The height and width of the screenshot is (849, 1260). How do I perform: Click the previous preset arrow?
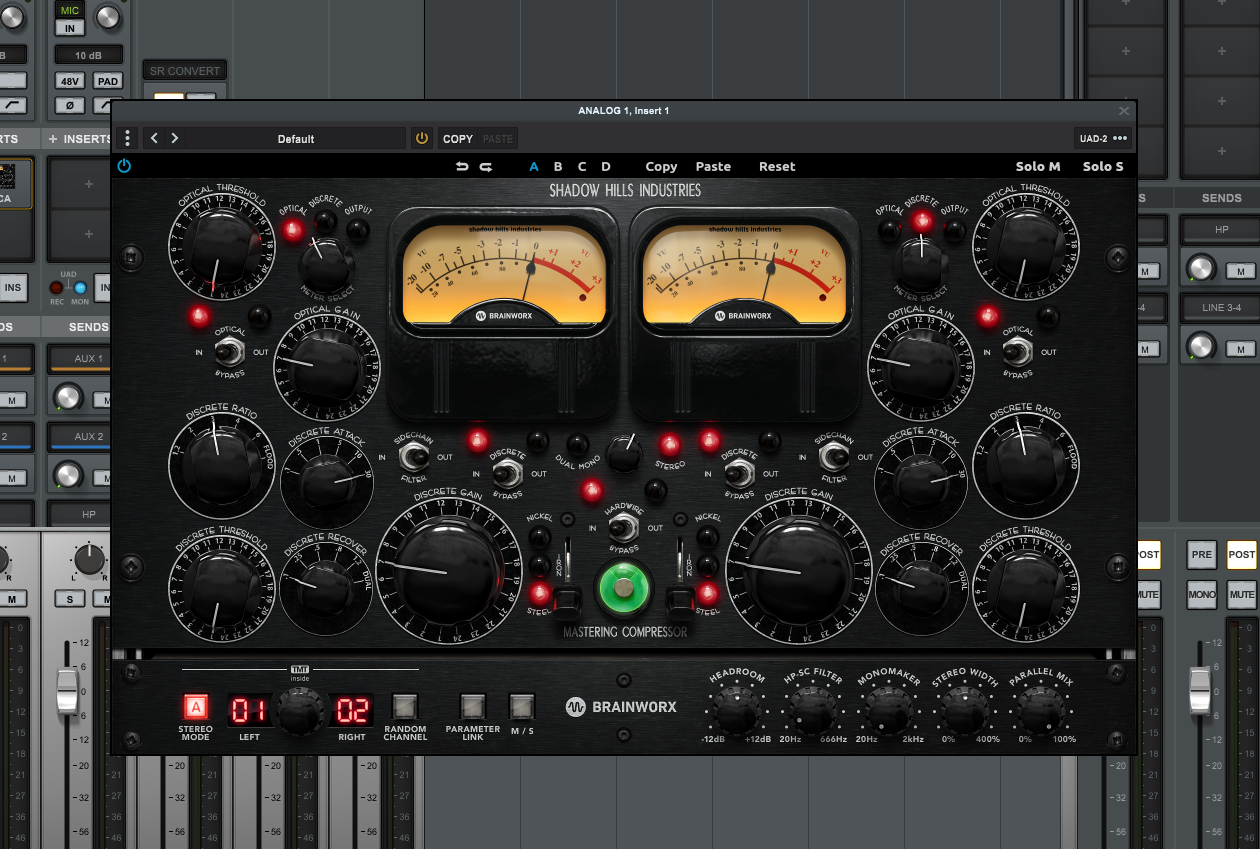[x=153, y=138]
